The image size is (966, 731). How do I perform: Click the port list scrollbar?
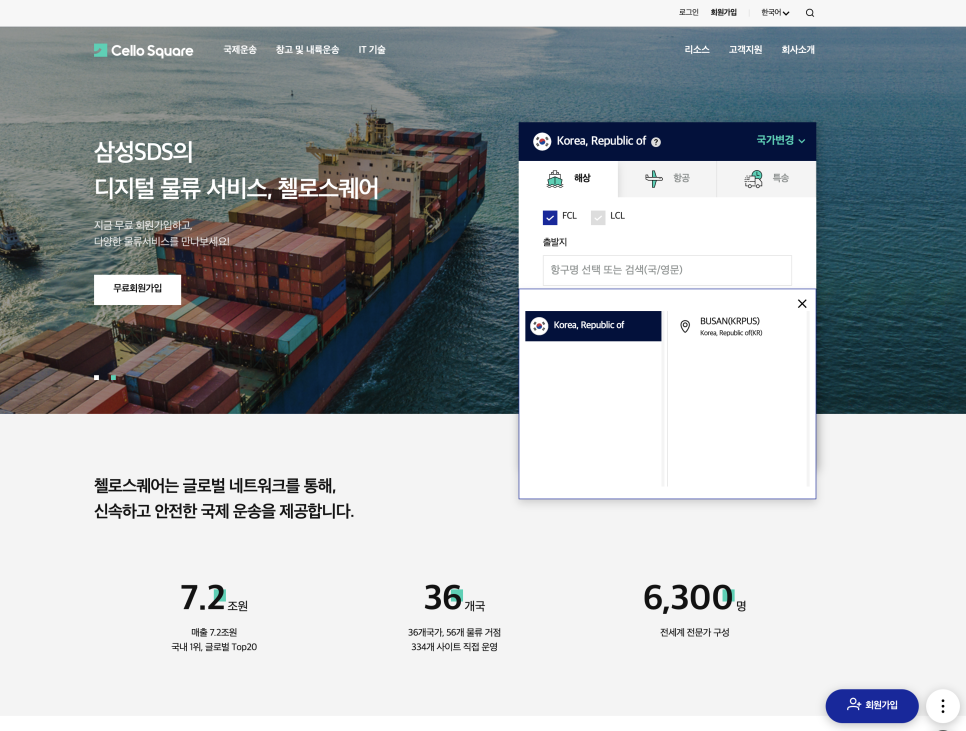coord(808,398)
